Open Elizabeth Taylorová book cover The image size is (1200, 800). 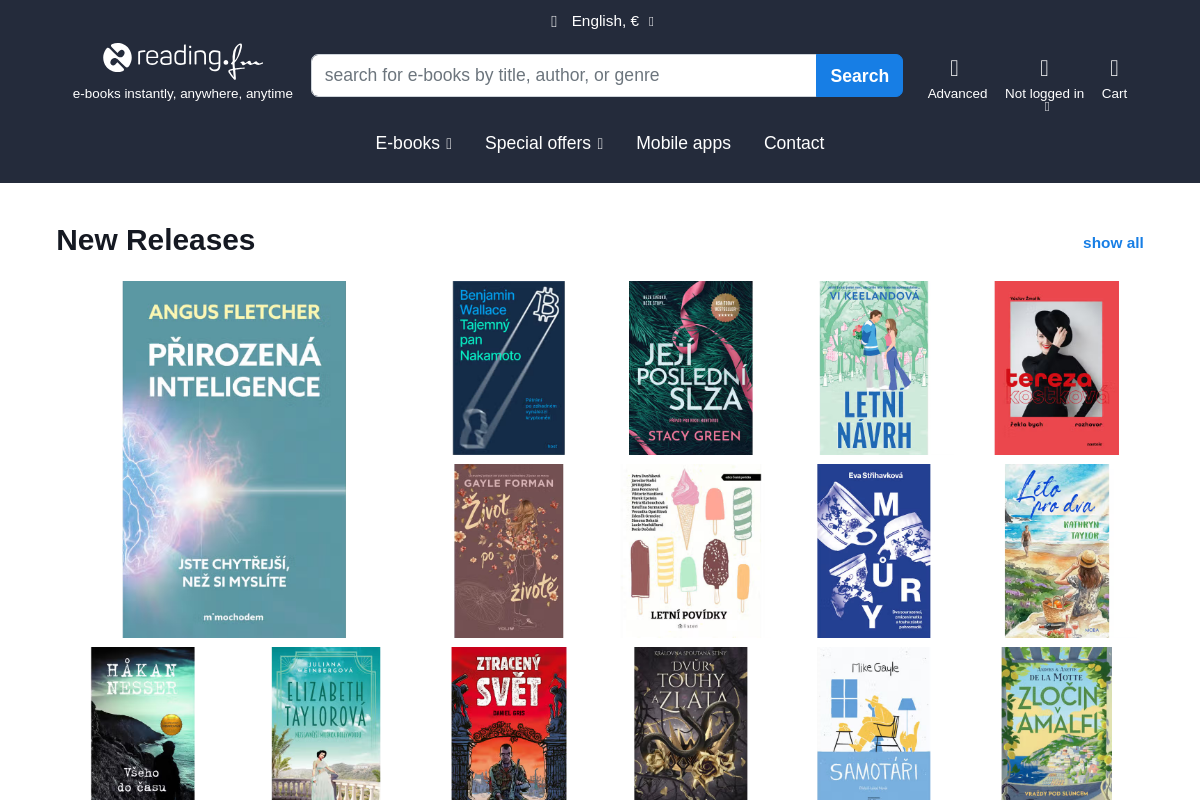[x=326, y=724]
